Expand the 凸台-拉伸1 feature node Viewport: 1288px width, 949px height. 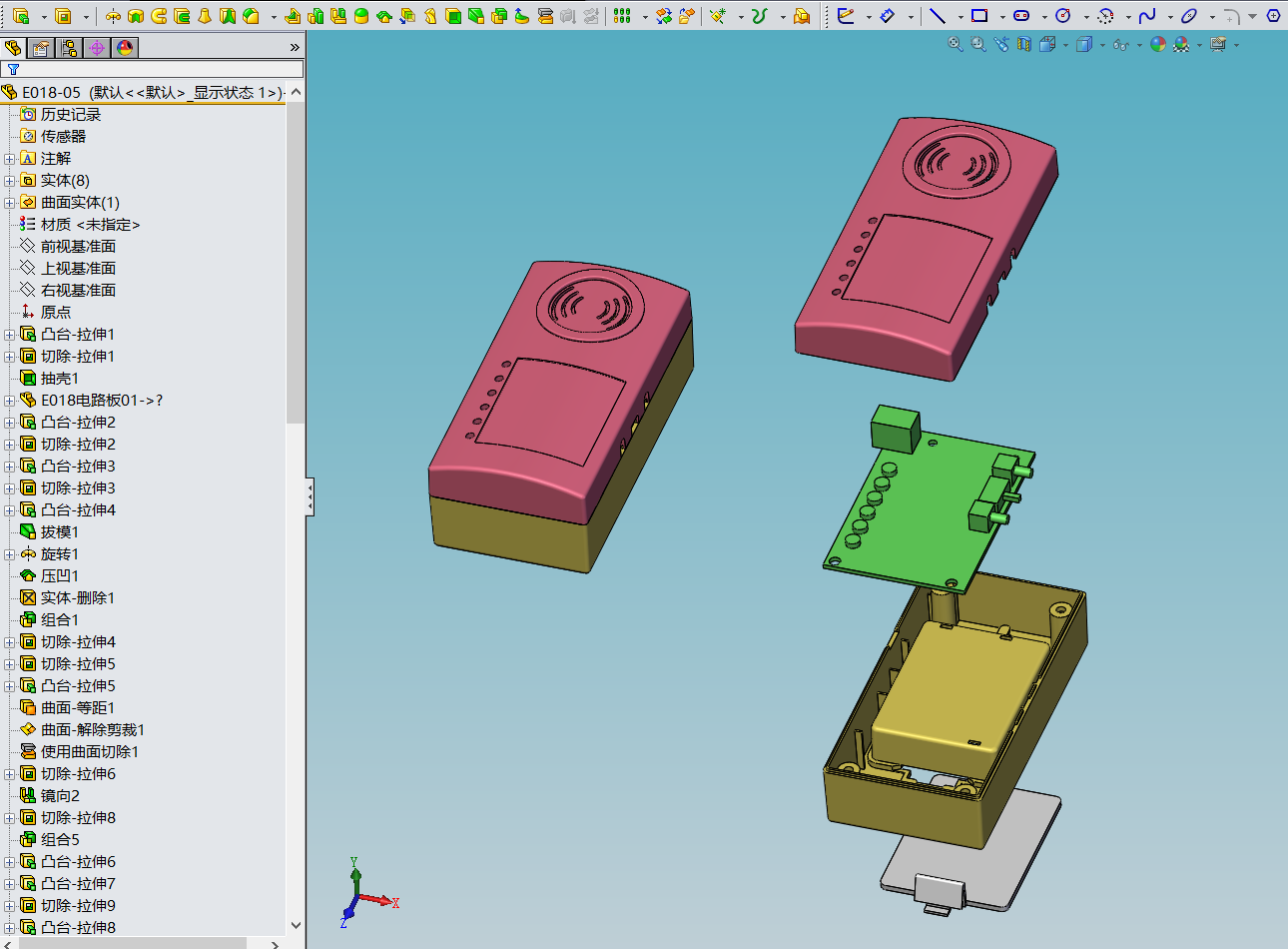9,335
